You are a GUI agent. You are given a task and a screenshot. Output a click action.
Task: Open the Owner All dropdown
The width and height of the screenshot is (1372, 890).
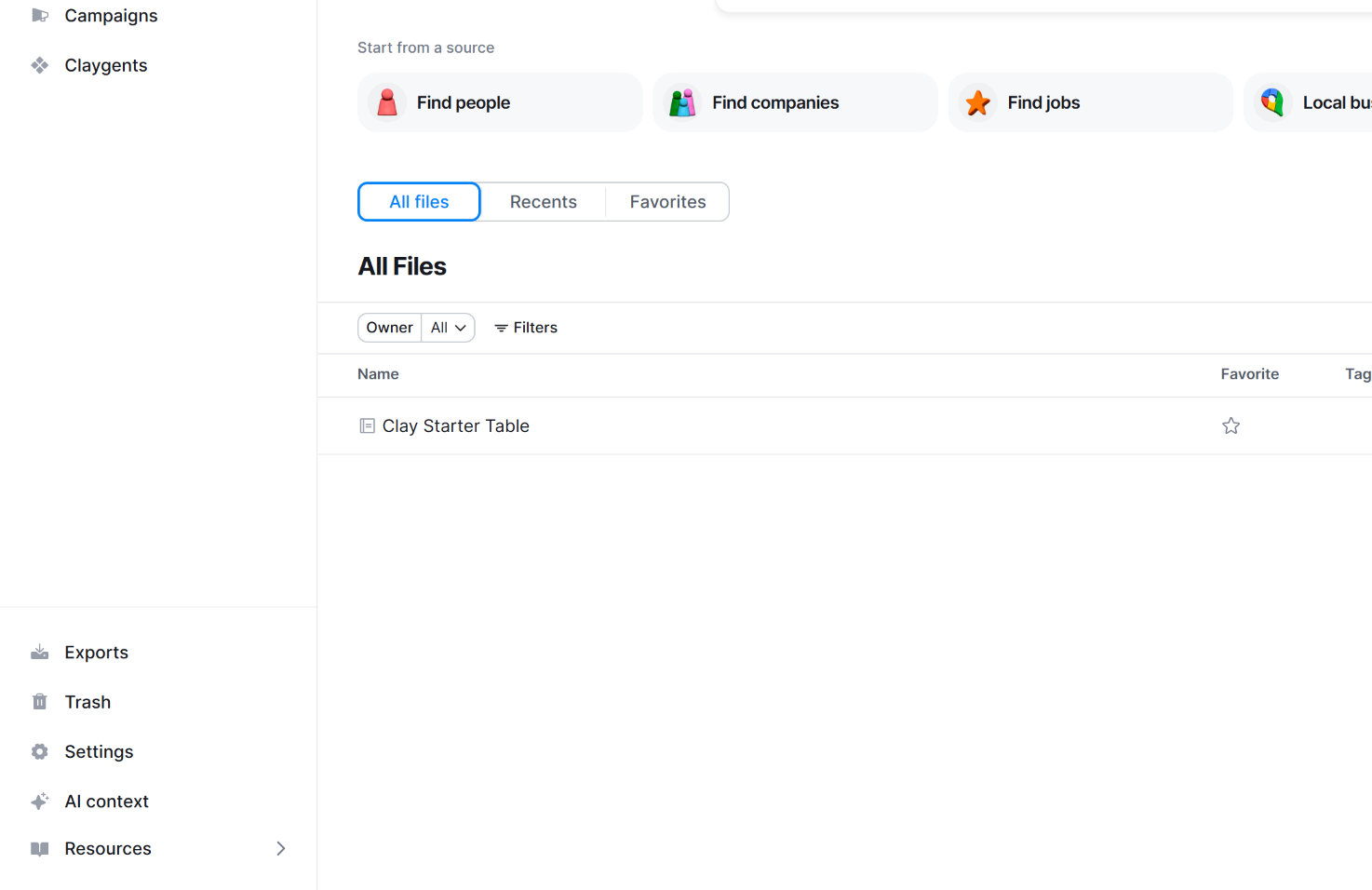(x=448, y=328)
